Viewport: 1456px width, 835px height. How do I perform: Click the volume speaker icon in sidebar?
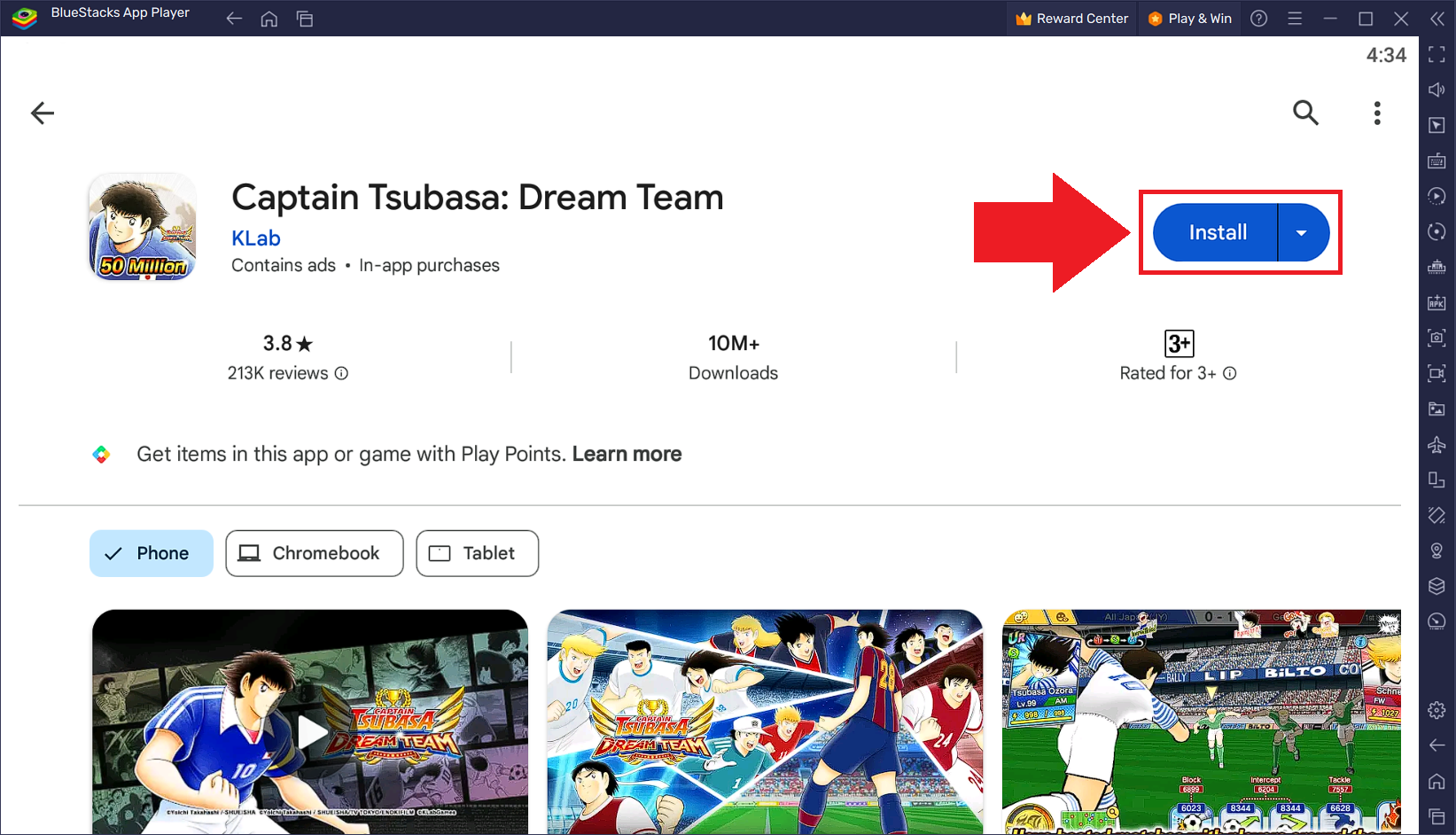click(1437, 90)
